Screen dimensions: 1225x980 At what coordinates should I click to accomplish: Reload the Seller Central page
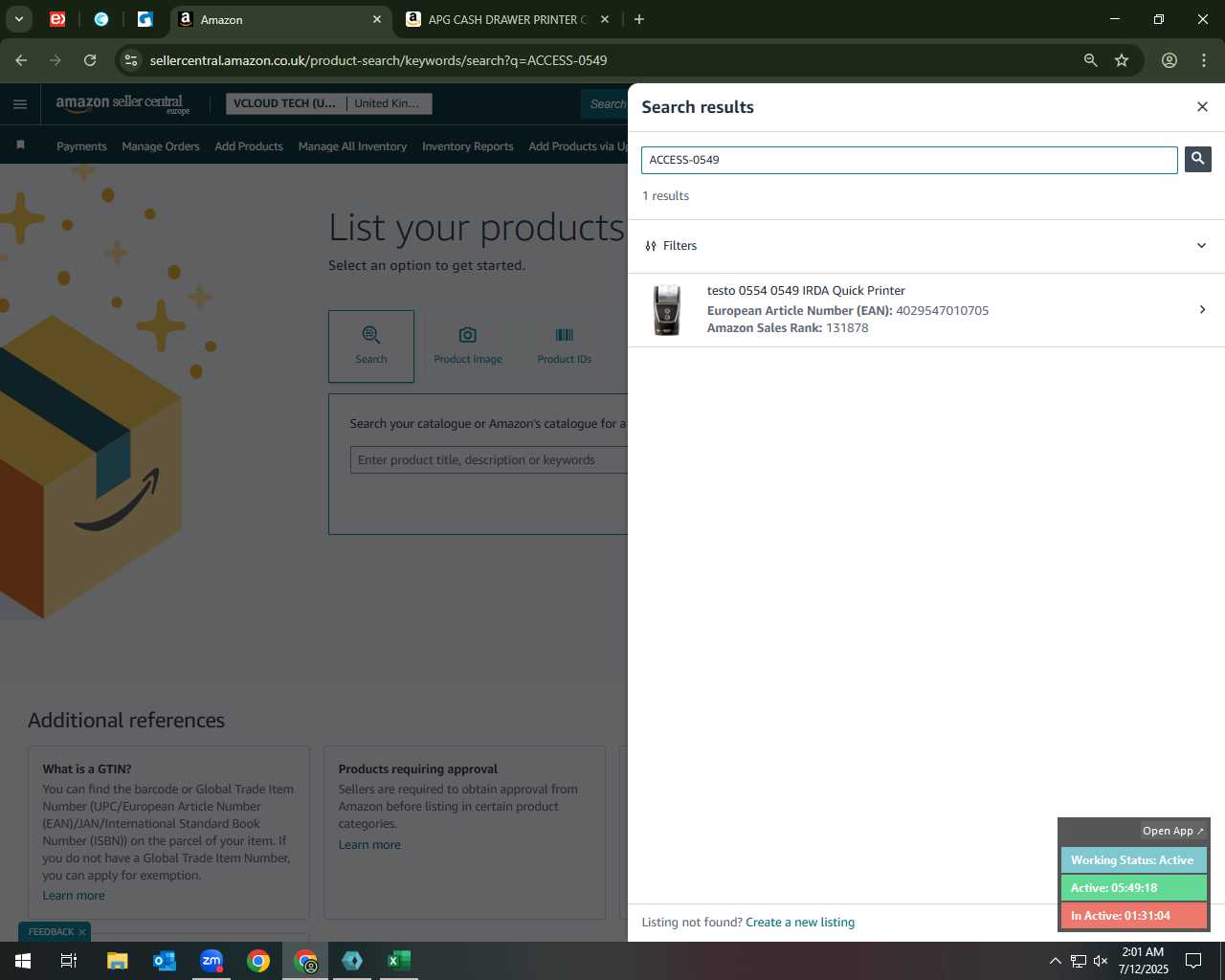coord(90,60)
